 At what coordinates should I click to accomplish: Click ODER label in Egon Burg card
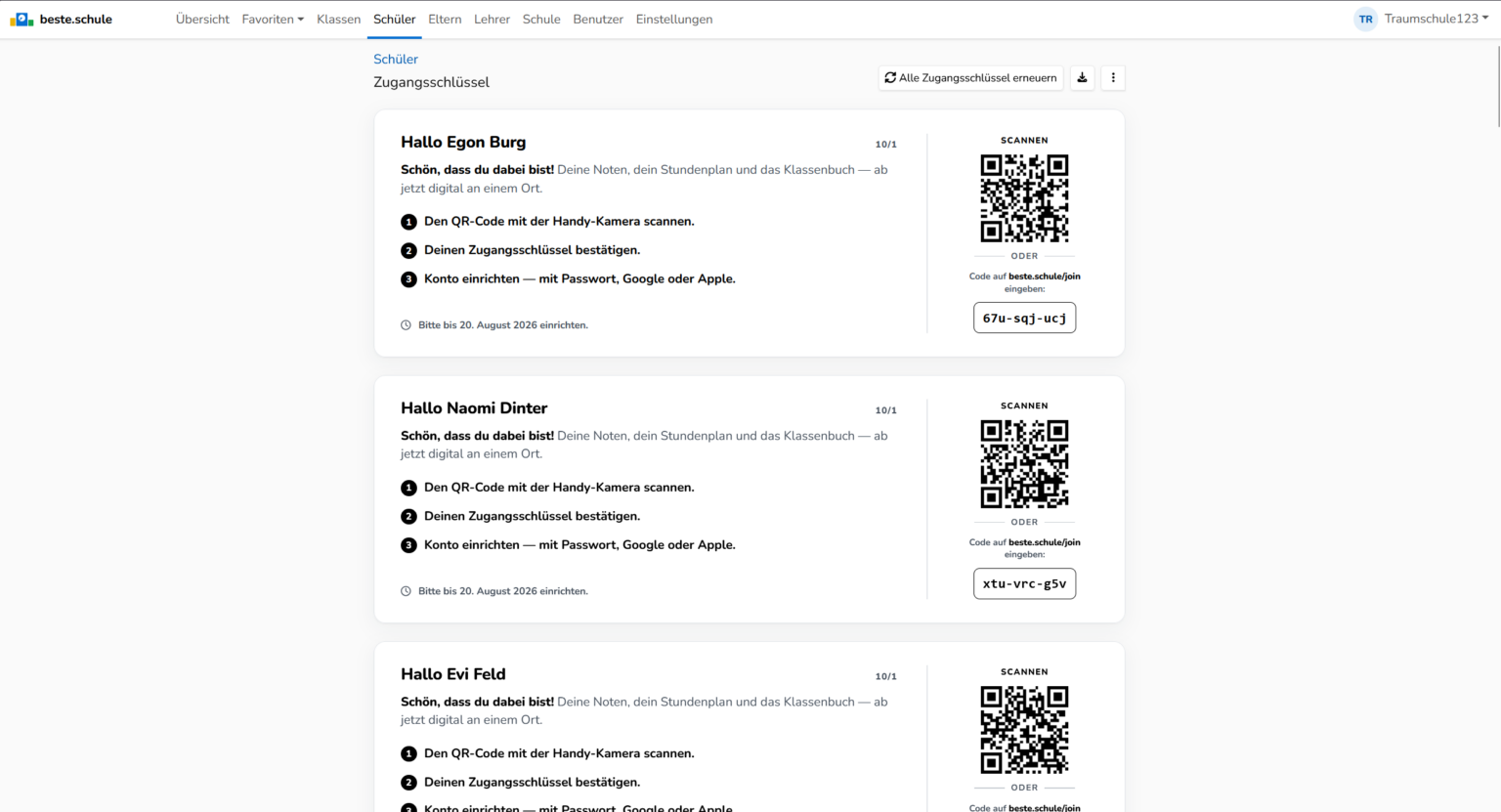coord(1024,256)
